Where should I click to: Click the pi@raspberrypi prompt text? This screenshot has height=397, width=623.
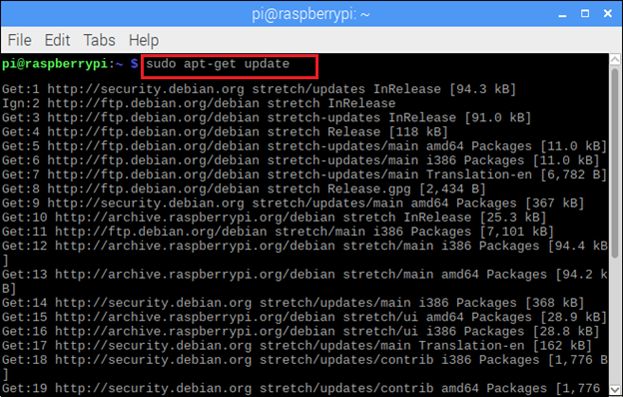tap(55, 64)
